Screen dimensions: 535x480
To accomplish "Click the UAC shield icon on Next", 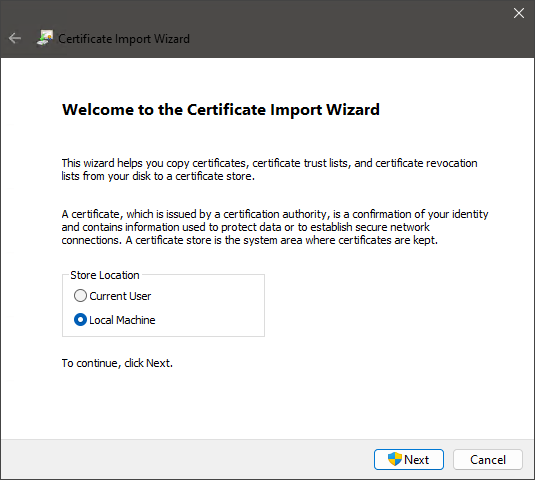I will [x=395, y=459].
